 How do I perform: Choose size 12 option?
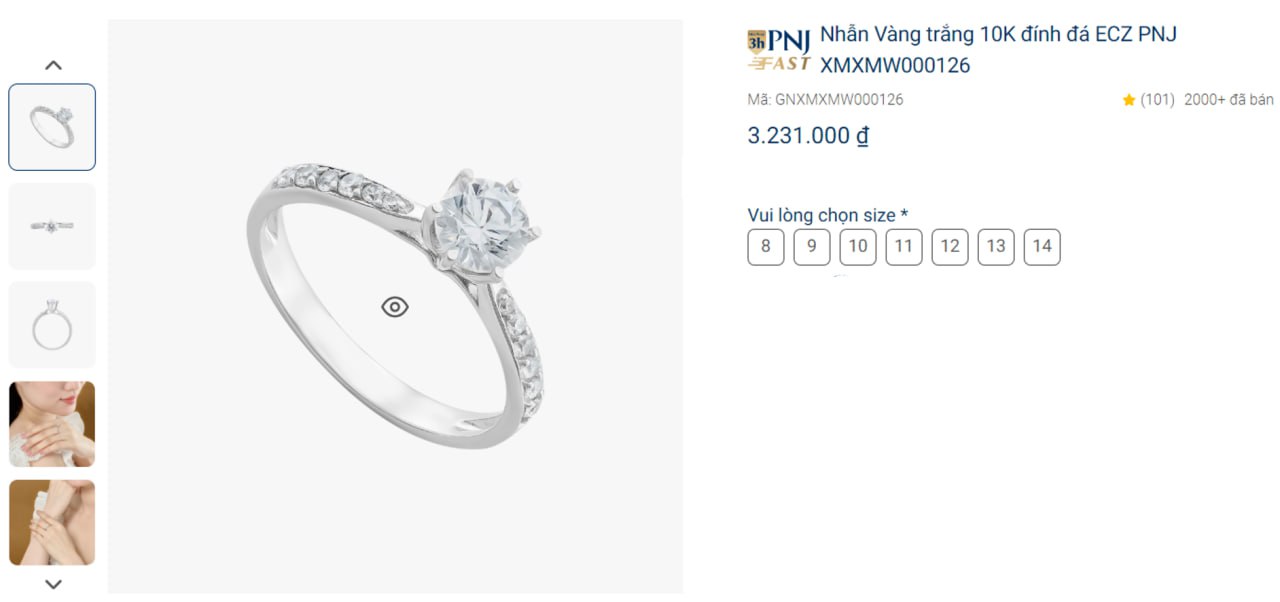(x=950, y=246)
